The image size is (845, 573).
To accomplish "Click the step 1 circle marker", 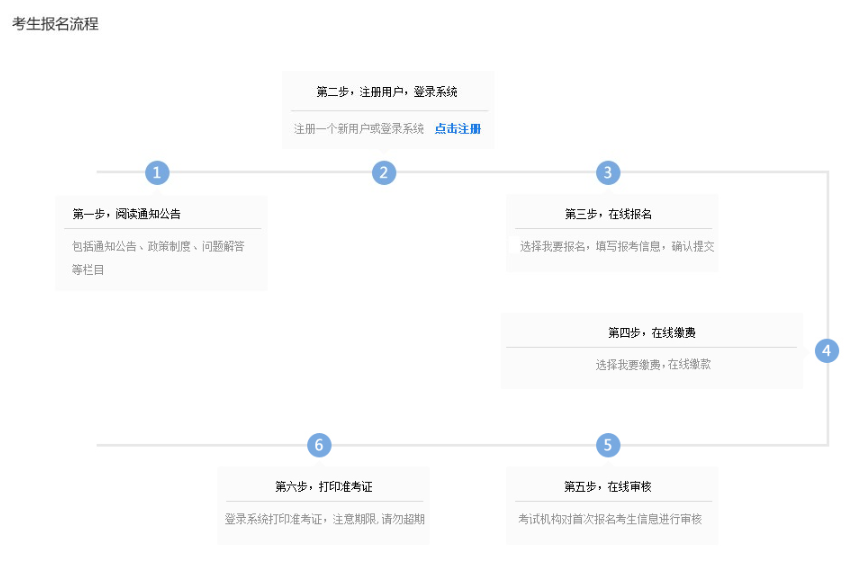I will [x=156, y=173].
